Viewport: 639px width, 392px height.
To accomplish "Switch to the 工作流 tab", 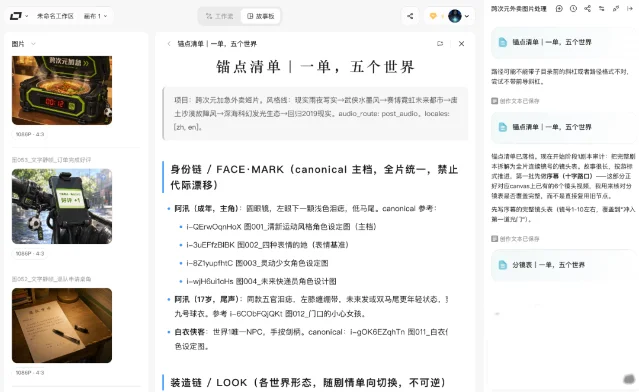I will pyautogui.click(x=220, y=16).
